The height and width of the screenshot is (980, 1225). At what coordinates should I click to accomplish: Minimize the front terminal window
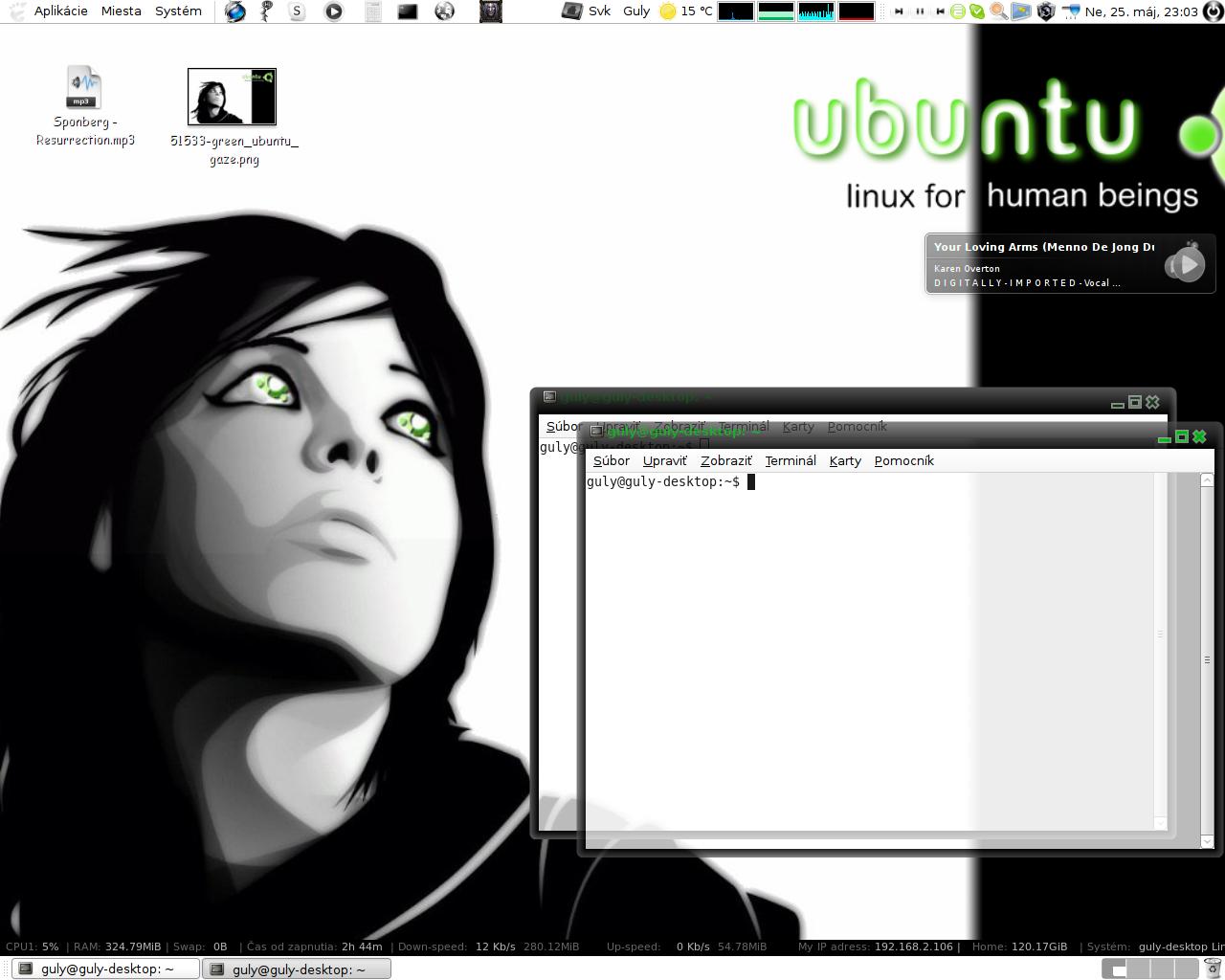point(1165,438)
